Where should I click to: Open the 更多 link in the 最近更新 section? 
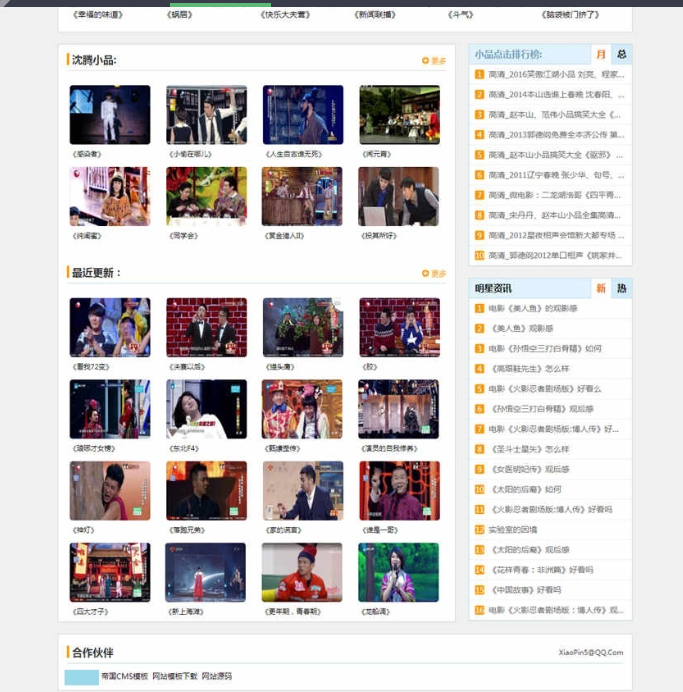[434, 273]
